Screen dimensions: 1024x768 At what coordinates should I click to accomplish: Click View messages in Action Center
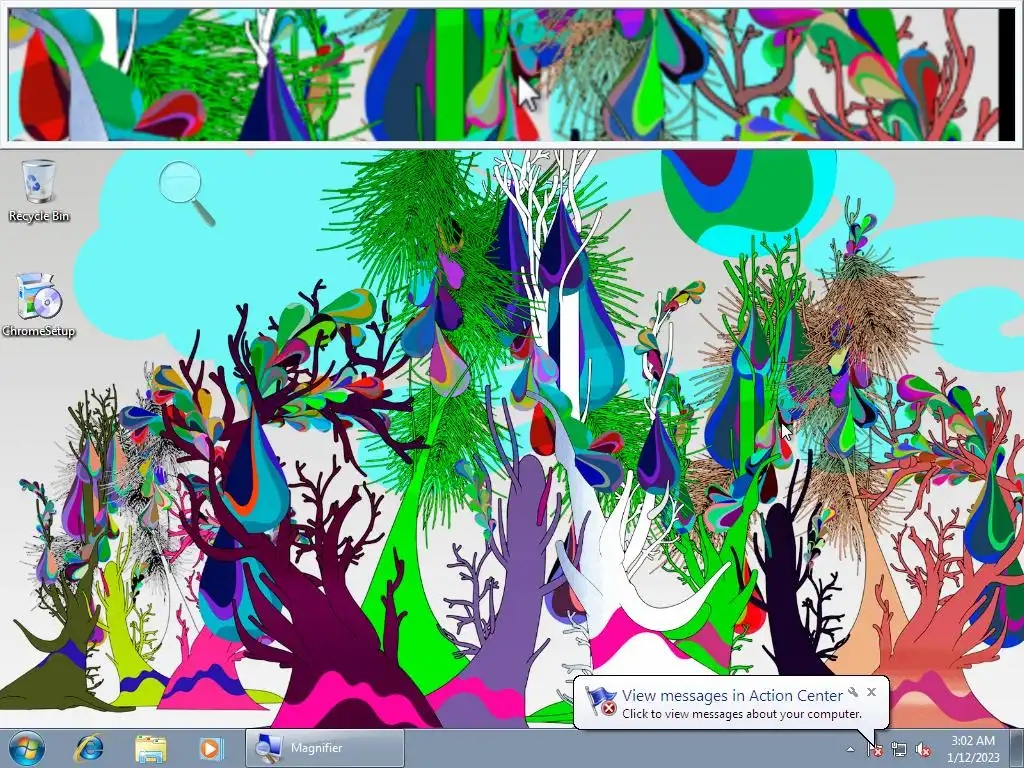732,696
